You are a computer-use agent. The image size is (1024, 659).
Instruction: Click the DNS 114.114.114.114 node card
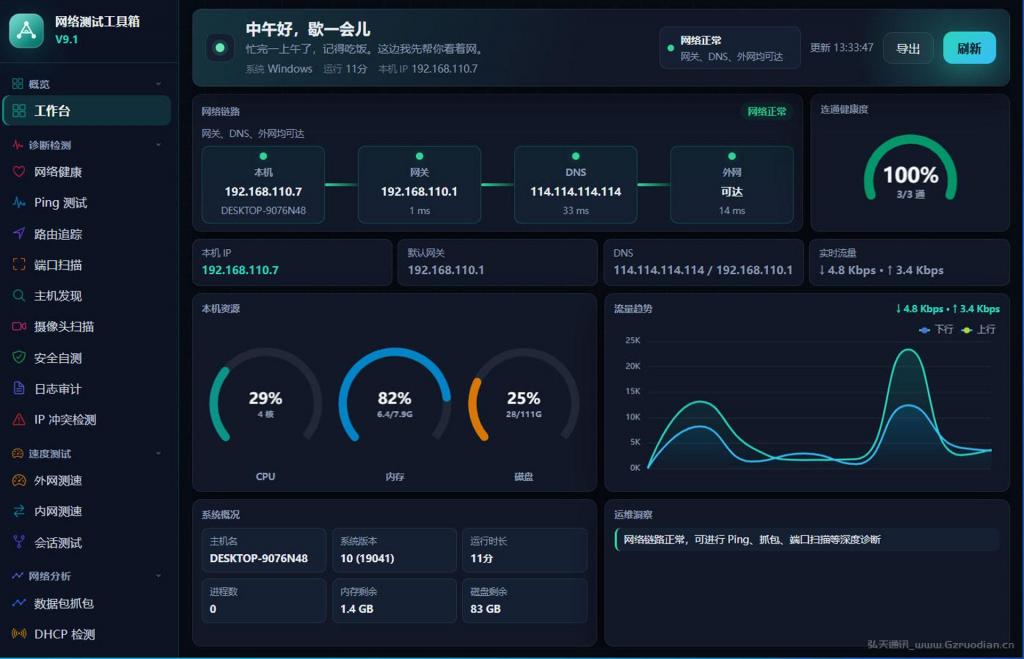[x=575, y=185]
